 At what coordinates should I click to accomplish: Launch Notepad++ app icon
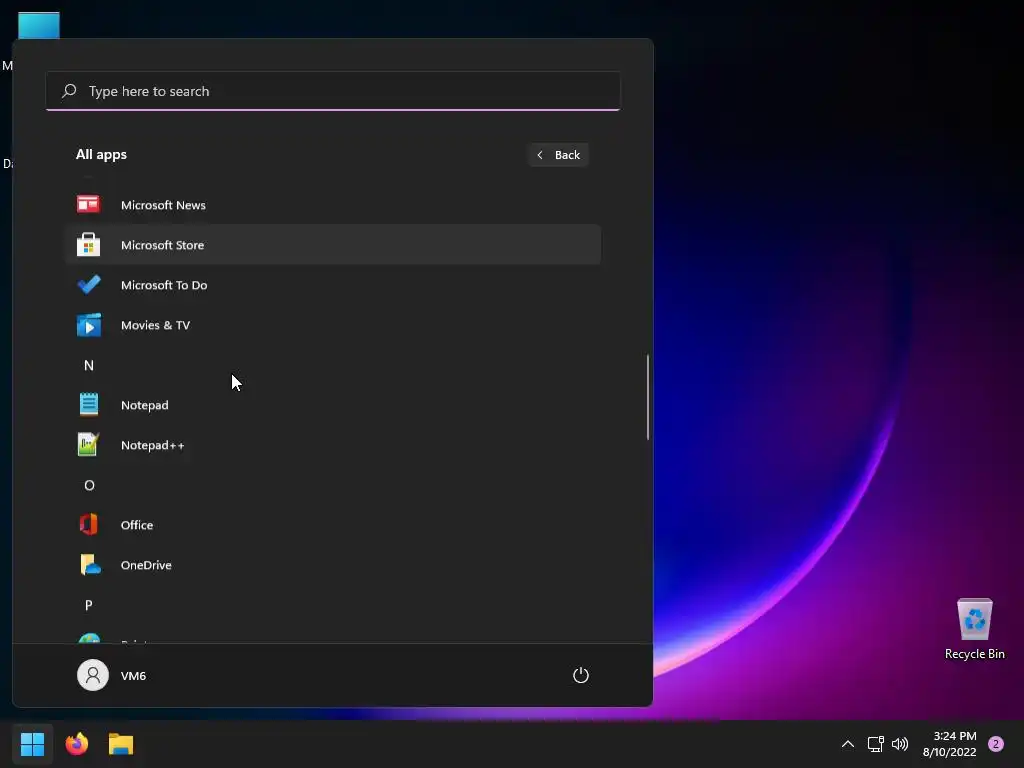[88, 445]
